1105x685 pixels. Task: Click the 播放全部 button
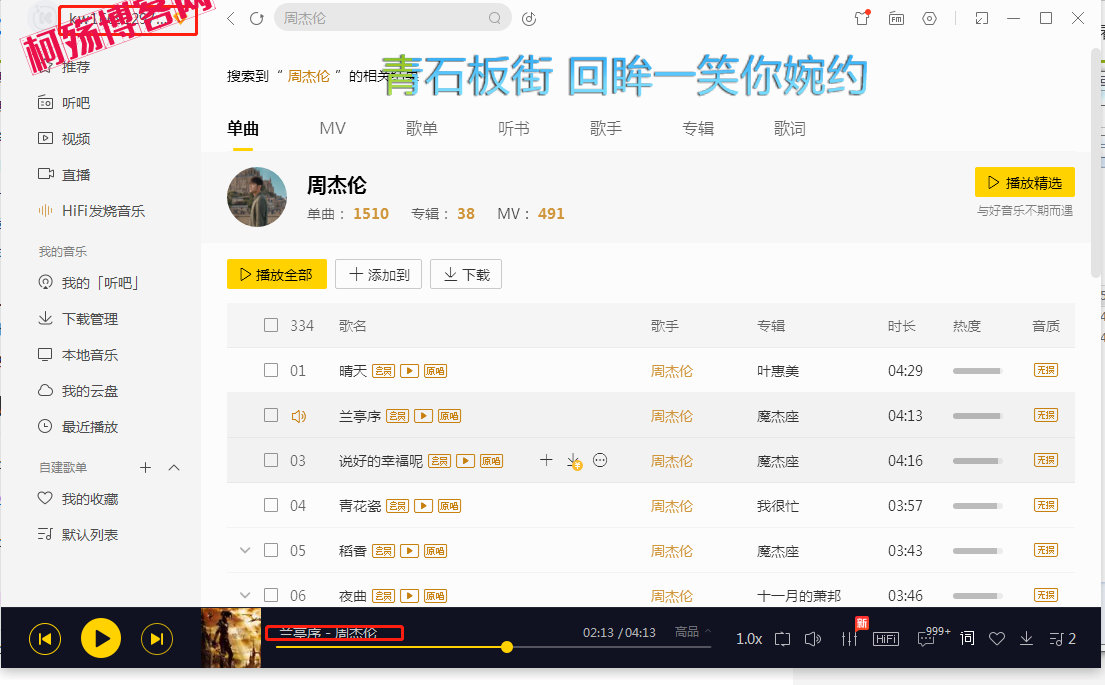point(277,274)
